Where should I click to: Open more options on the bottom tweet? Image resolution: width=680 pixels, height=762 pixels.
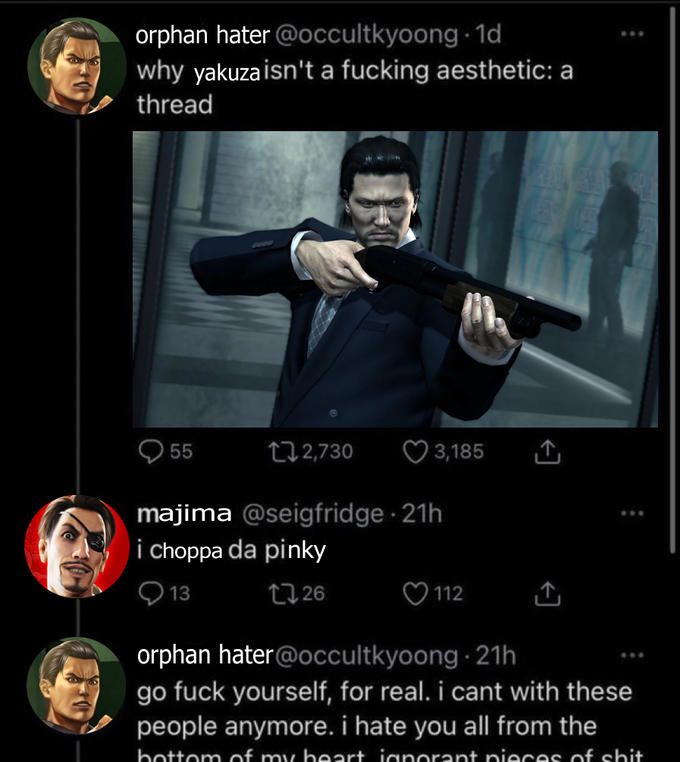coord(628,655)
